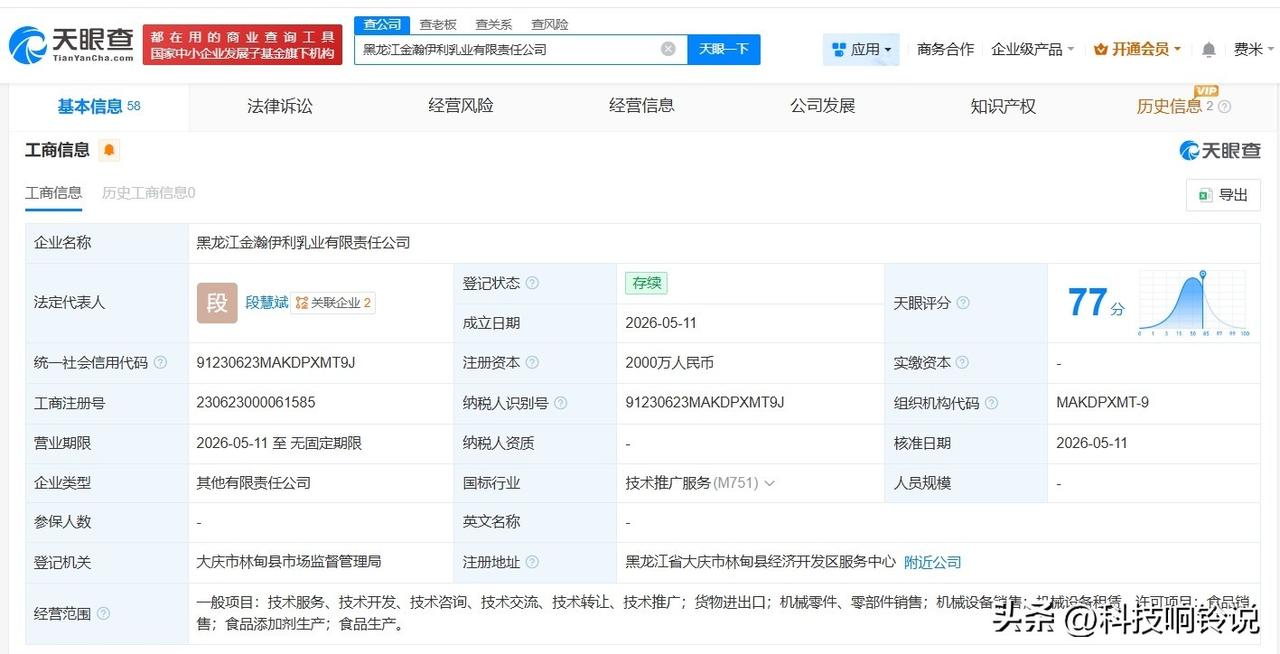Click the 营业期限 value 2026-05-11 至 无固定期限
1280x654 pixels.
click(x=279, y=443)
